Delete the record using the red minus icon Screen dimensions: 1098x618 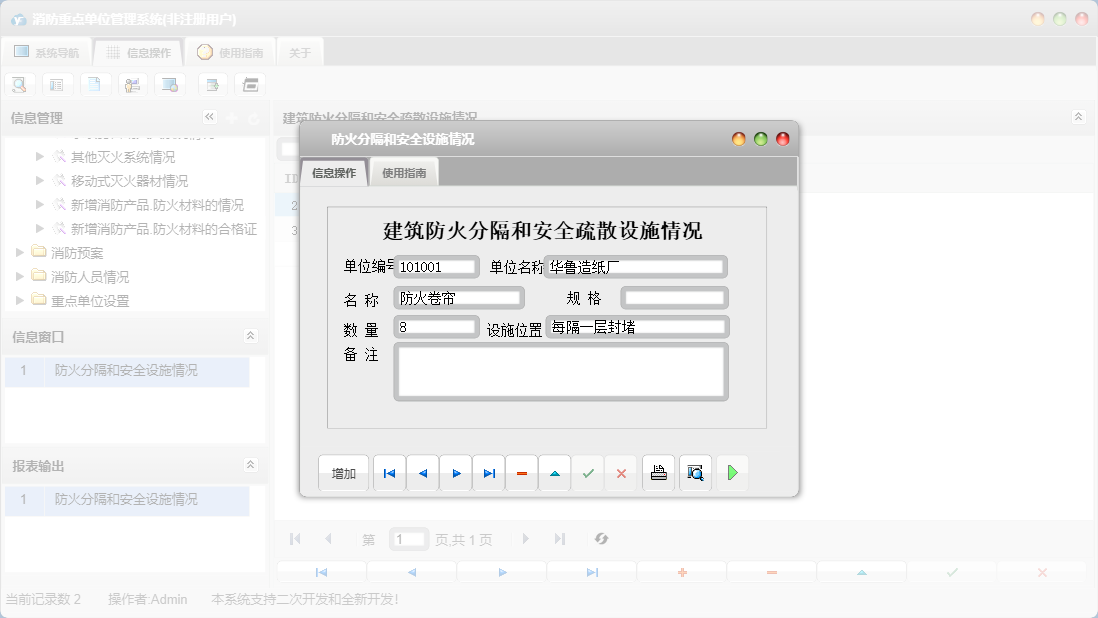[x=521, y=472]
